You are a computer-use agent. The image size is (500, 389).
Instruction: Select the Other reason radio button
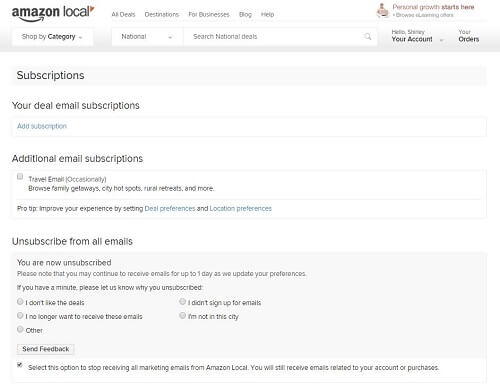click(20, 329)
